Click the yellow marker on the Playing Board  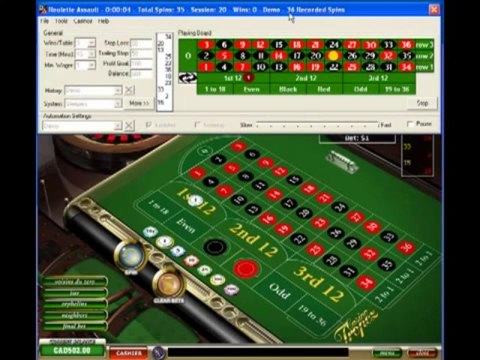point(333,56)
